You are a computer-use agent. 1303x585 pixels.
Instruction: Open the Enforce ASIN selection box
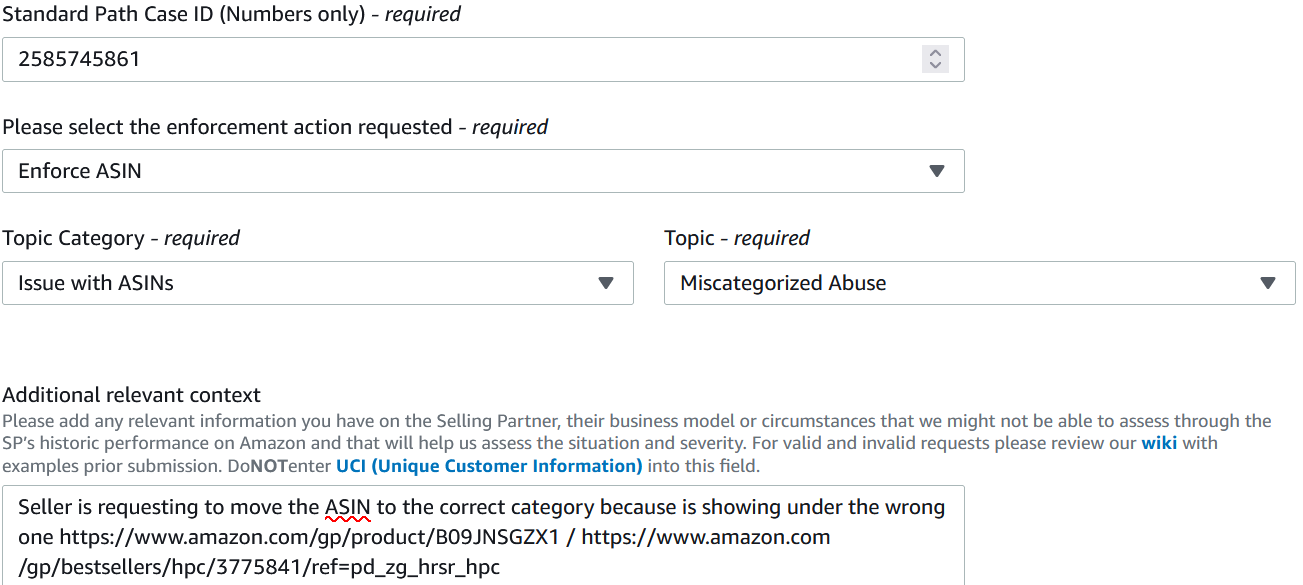(x=470, y=171)
